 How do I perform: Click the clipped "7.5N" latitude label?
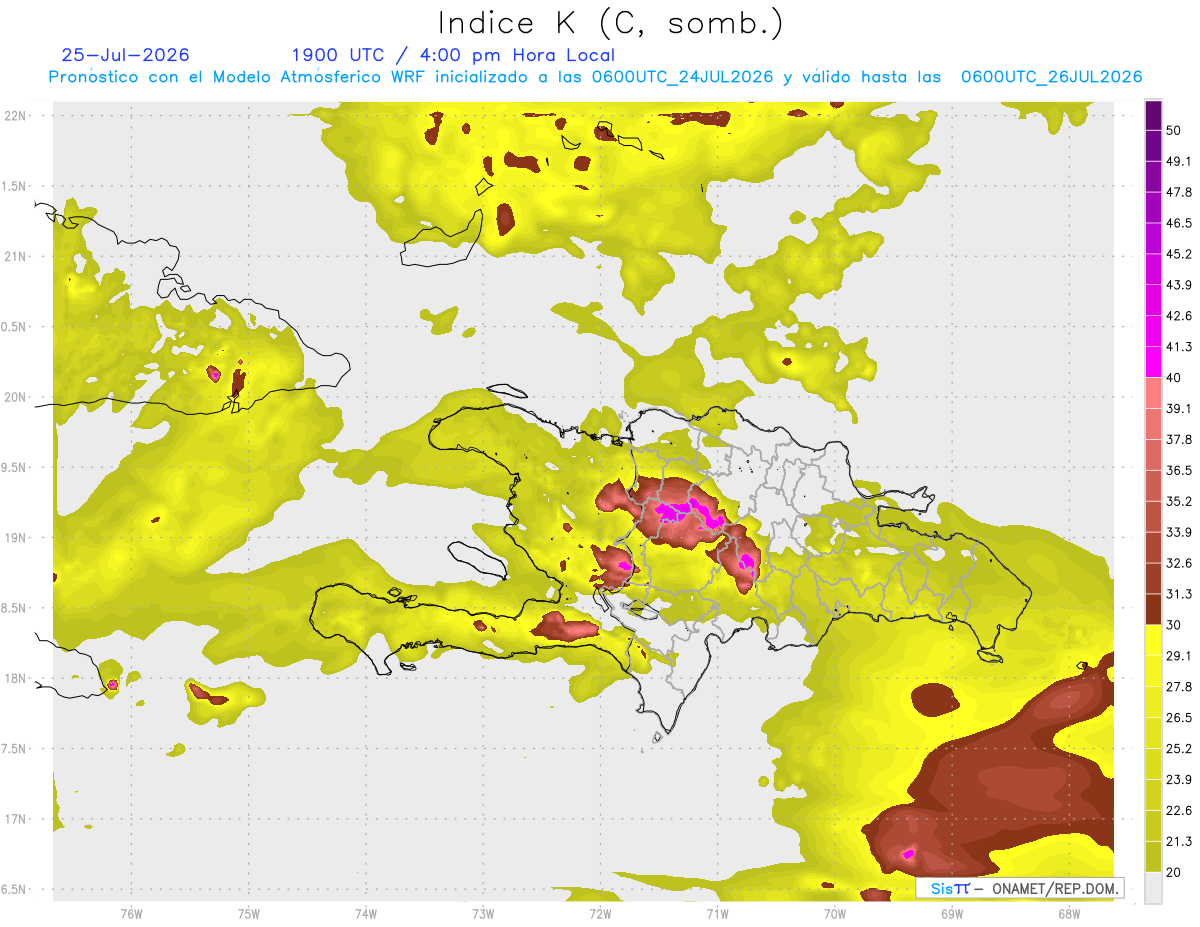(14, 749)
